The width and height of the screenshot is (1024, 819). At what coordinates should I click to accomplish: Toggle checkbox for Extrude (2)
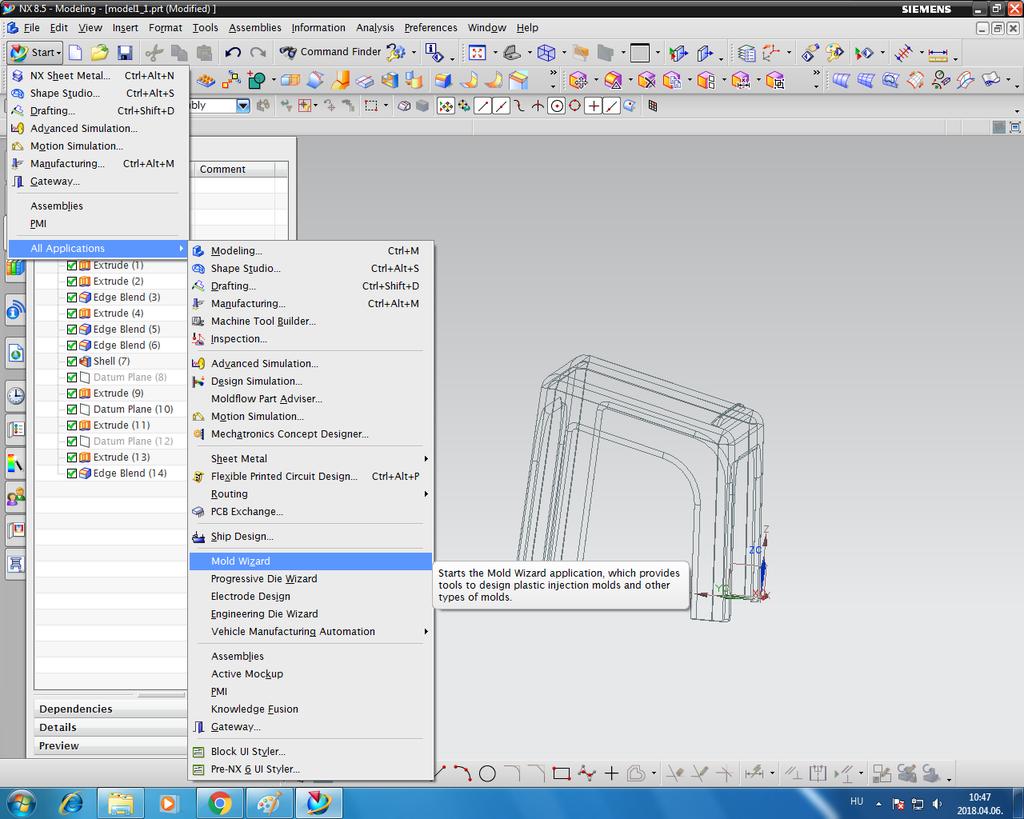click(x=72, y=281)
